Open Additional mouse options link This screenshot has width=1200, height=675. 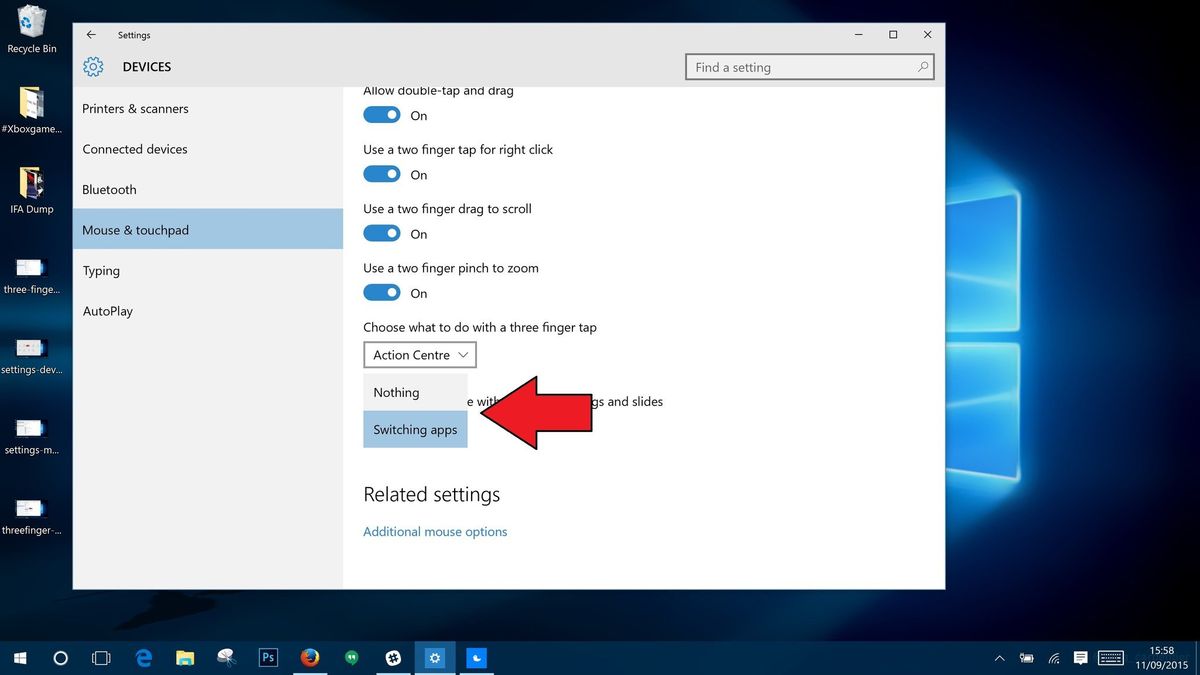tap(435, 531)
